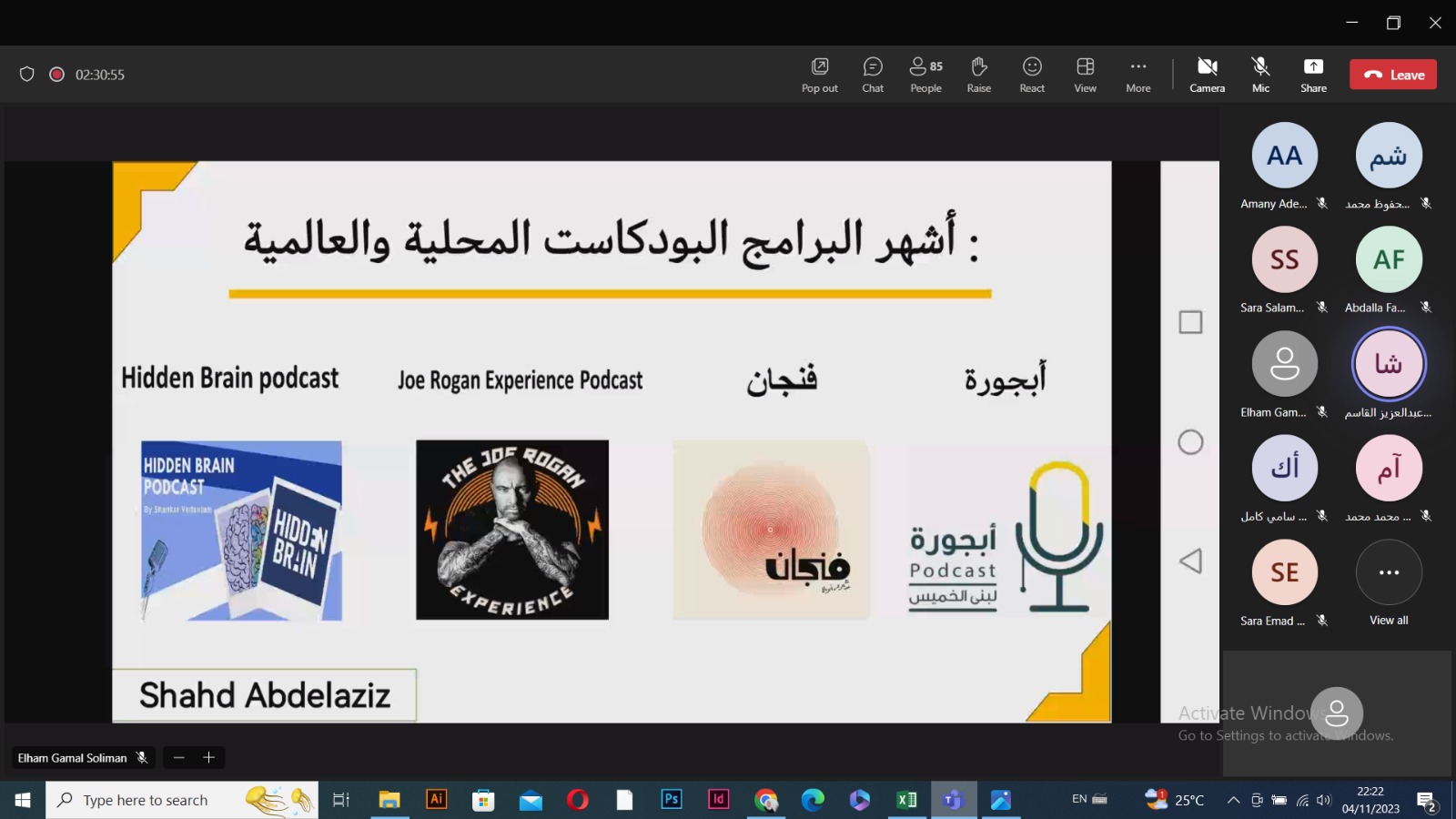Select the شا active speaker avatar
This screenshot has height=819, width=1456.
coord(1389,364)
